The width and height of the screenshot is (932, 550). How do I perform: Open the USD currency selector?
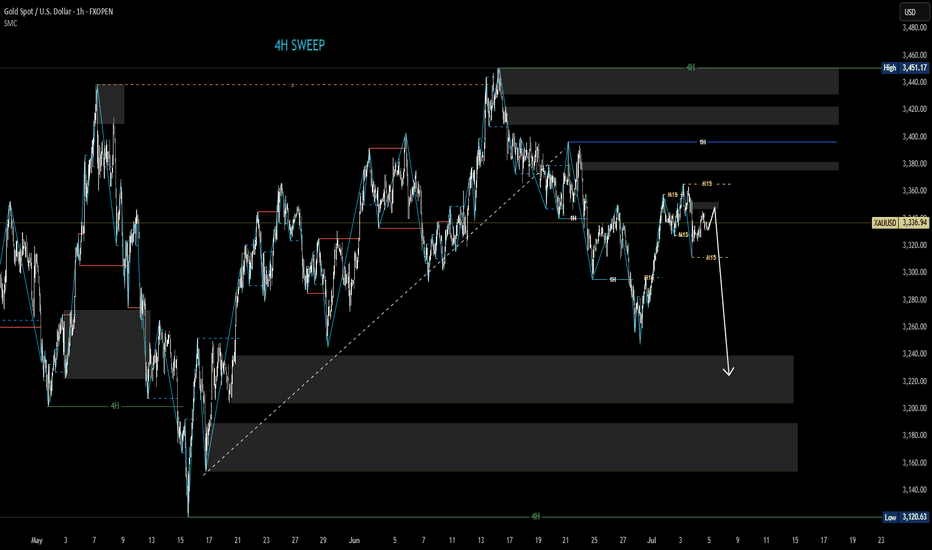click(912, 12)
